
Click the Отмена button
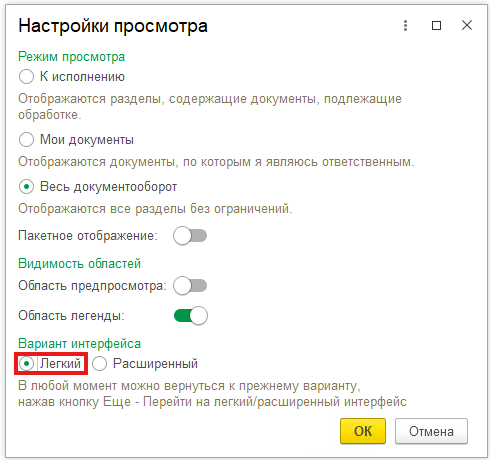[x=431, y=431]
